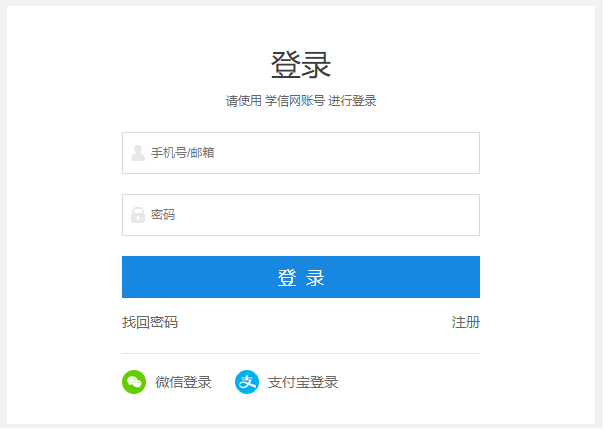The image size is (604, 430).
Task: Go to the 注册 link
Action: click(x=465, y=322)
